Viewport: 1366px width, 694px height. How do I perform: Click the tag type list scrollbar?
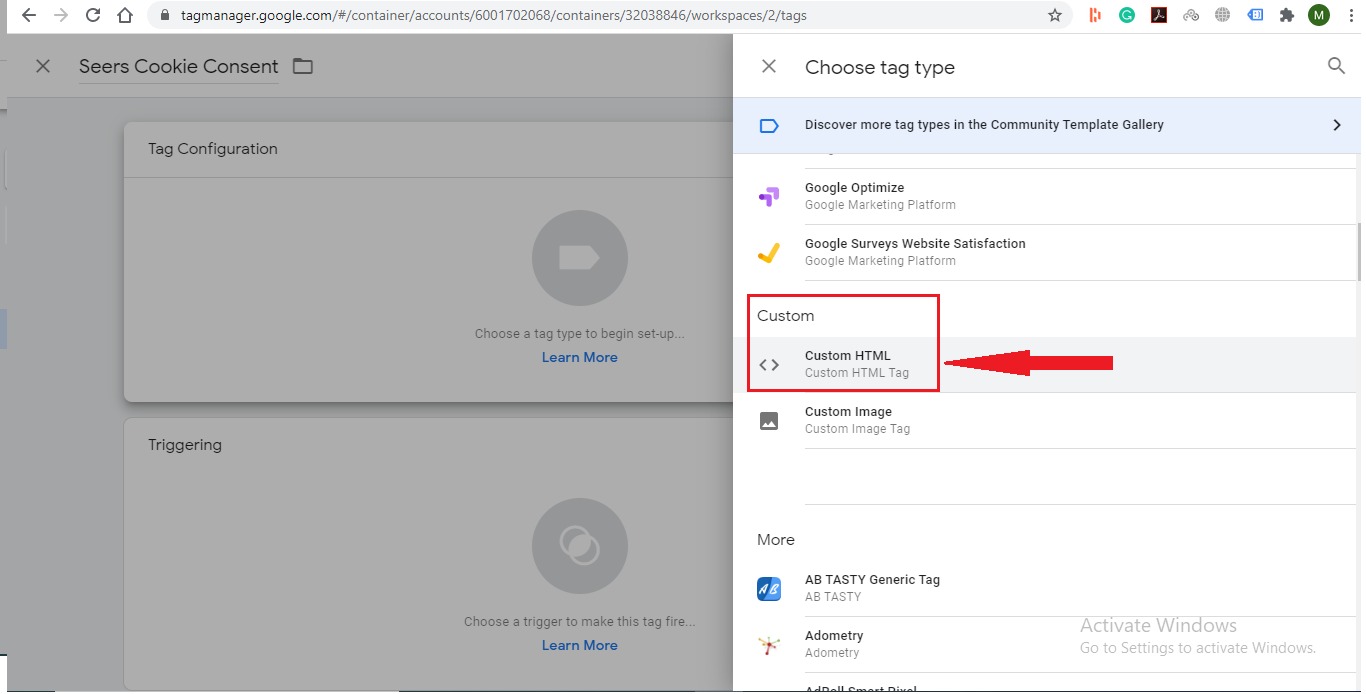pyautogui.click(x=1358, y=250)
